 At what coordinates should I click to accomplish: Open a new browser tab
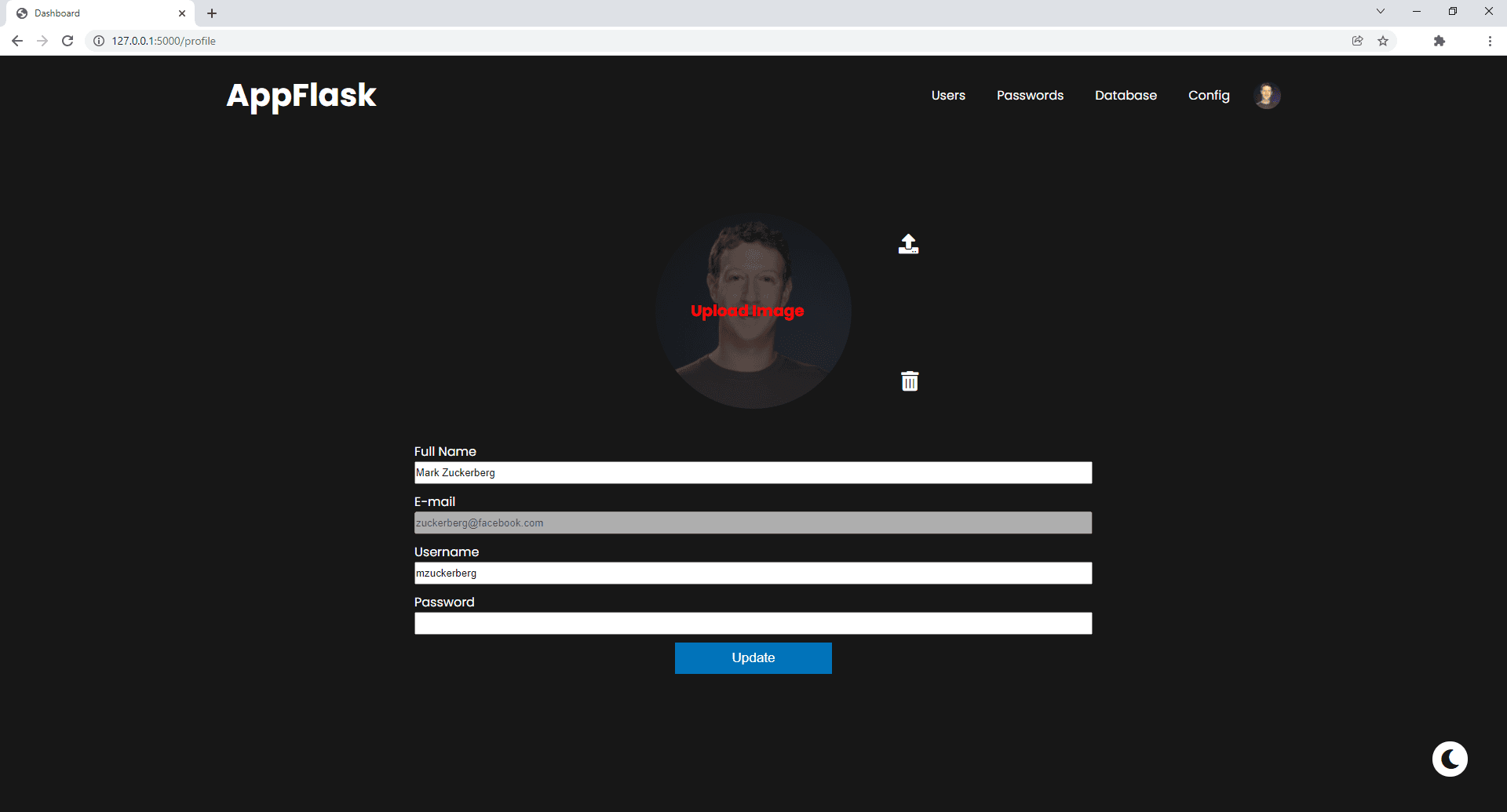point(212,13)
